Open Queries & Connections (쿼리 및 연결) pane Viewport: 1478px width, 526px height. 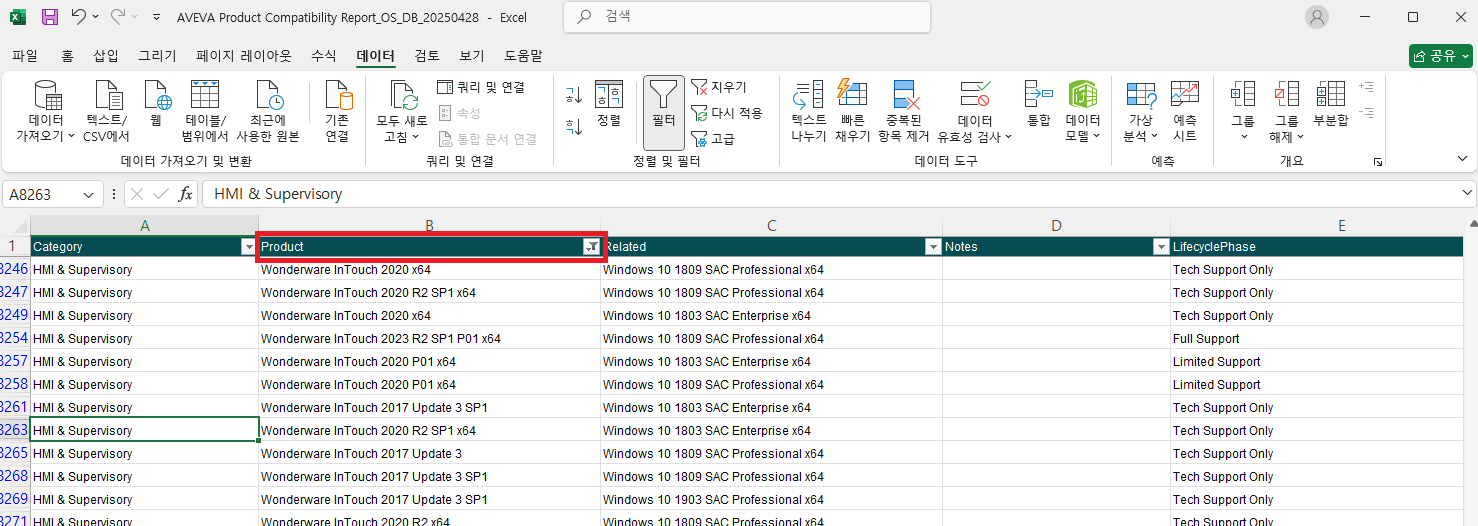[481, 87]
